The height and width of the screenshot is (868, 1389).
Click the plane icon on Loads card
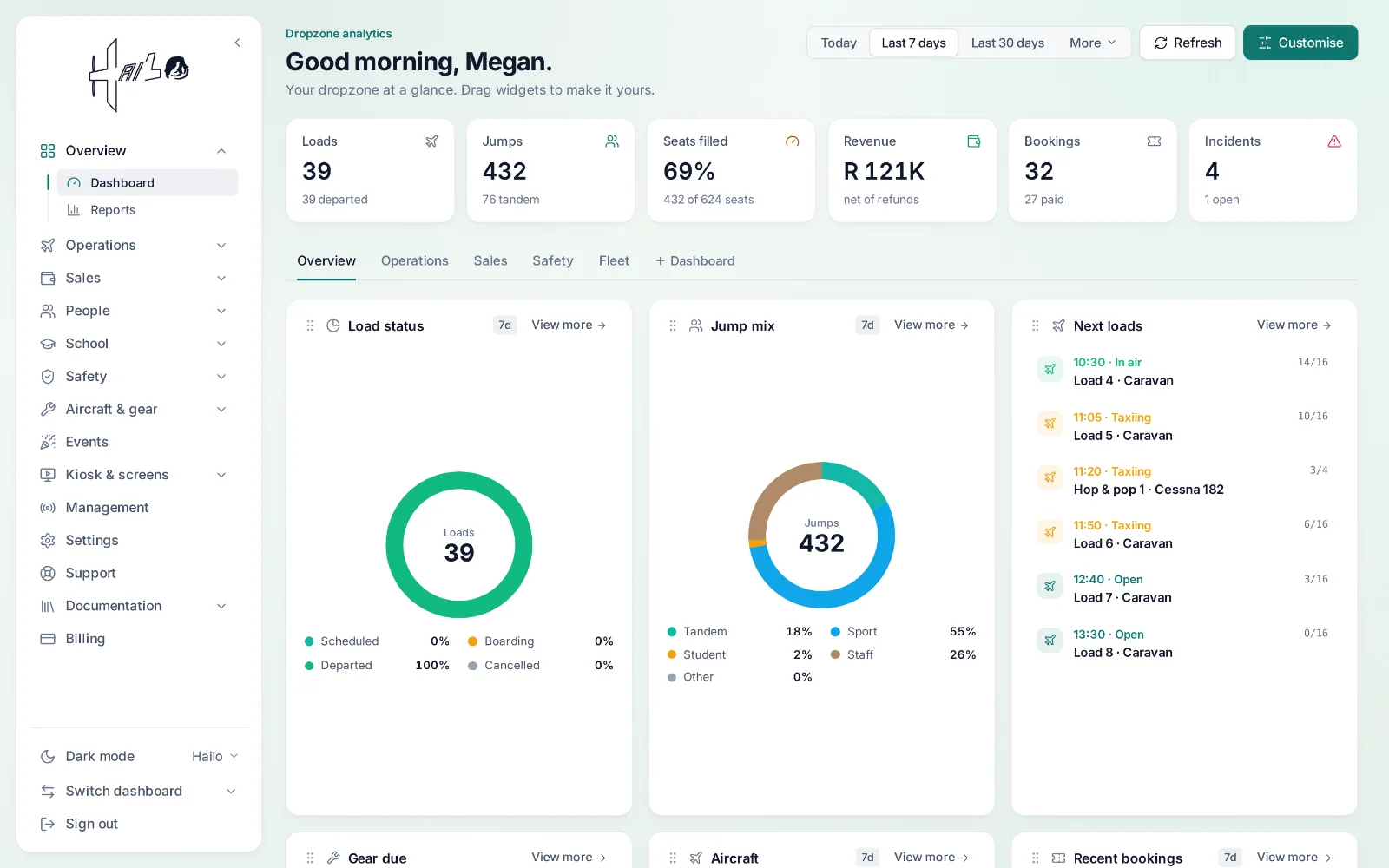coord(431,141)
